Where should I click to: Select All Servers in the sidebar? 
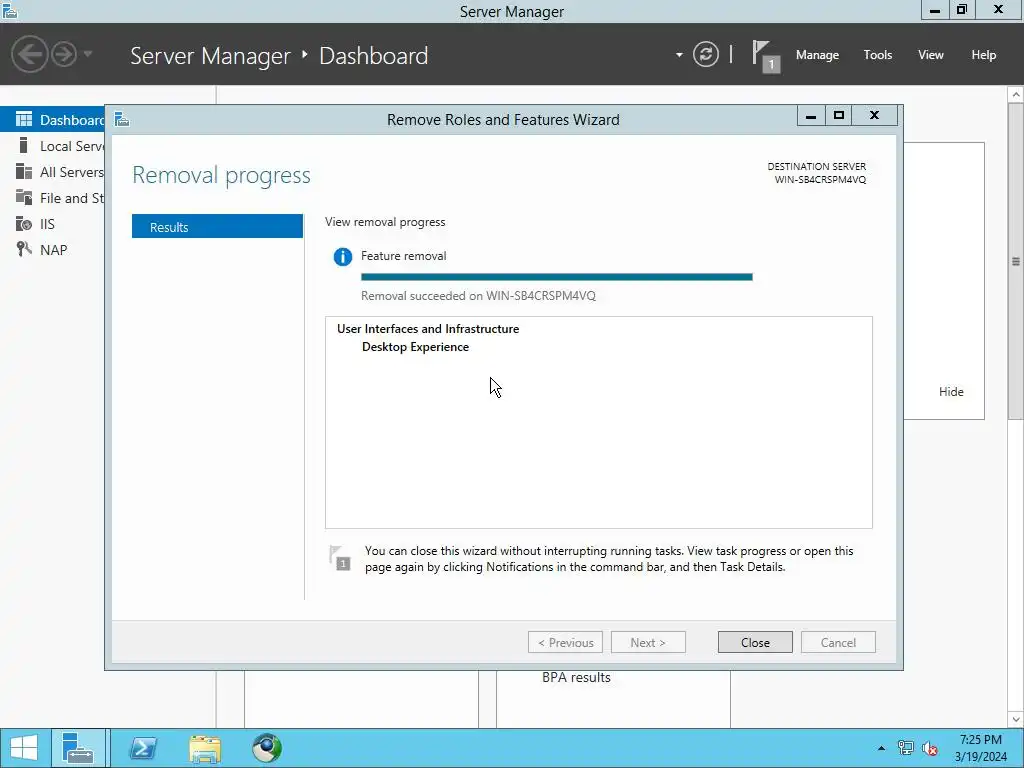pos(52,172)
